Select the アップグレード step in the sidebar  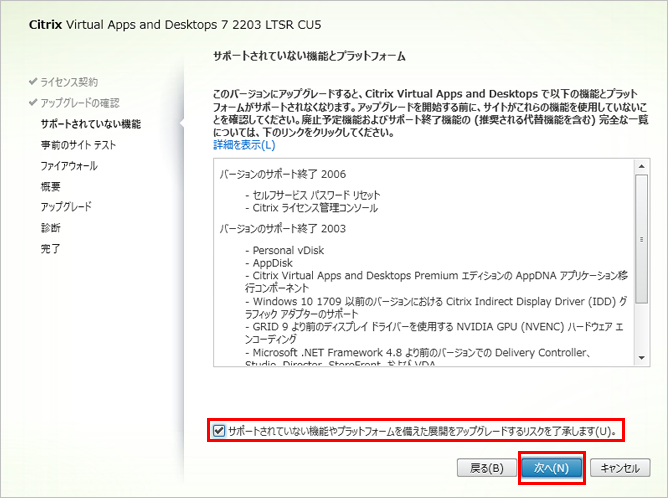pyautogui.click(x=66, y=207)
